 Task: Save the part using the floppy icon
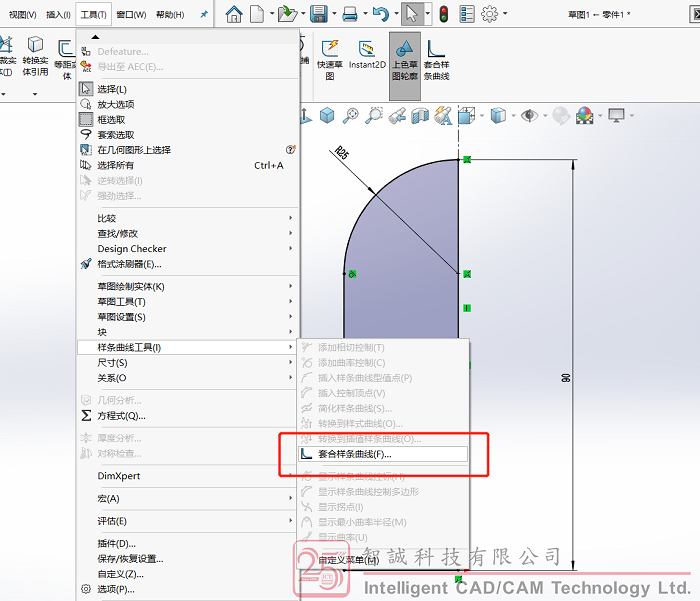[319, 14]
